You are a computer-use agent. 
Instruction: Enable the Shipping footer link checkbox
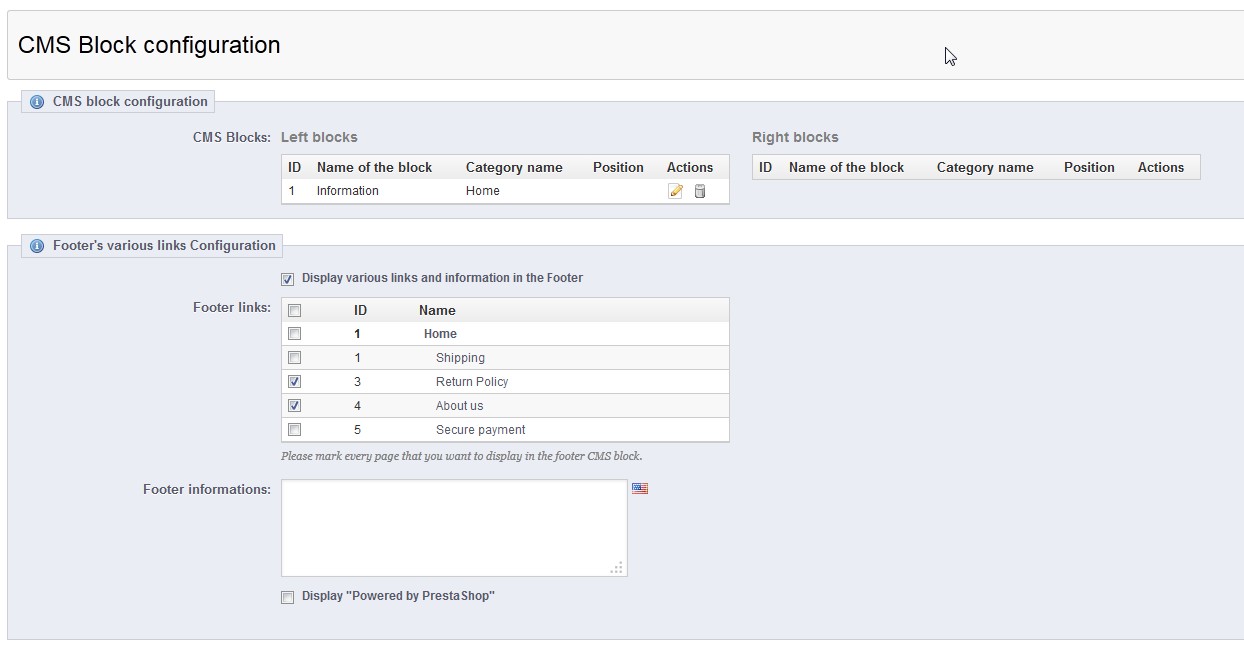[294, 358]
